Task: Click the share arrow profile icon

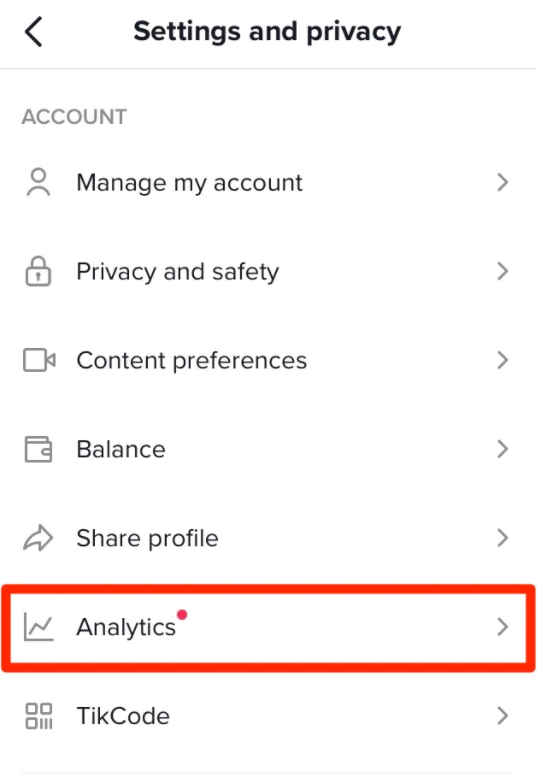Action: pyautogui.click(x=38, y=538)
